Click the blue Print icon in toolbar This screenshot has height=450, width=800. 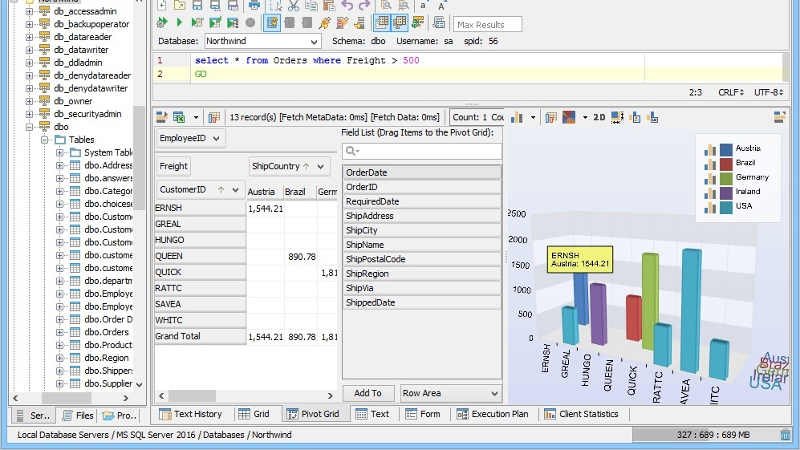click(254, 6)
